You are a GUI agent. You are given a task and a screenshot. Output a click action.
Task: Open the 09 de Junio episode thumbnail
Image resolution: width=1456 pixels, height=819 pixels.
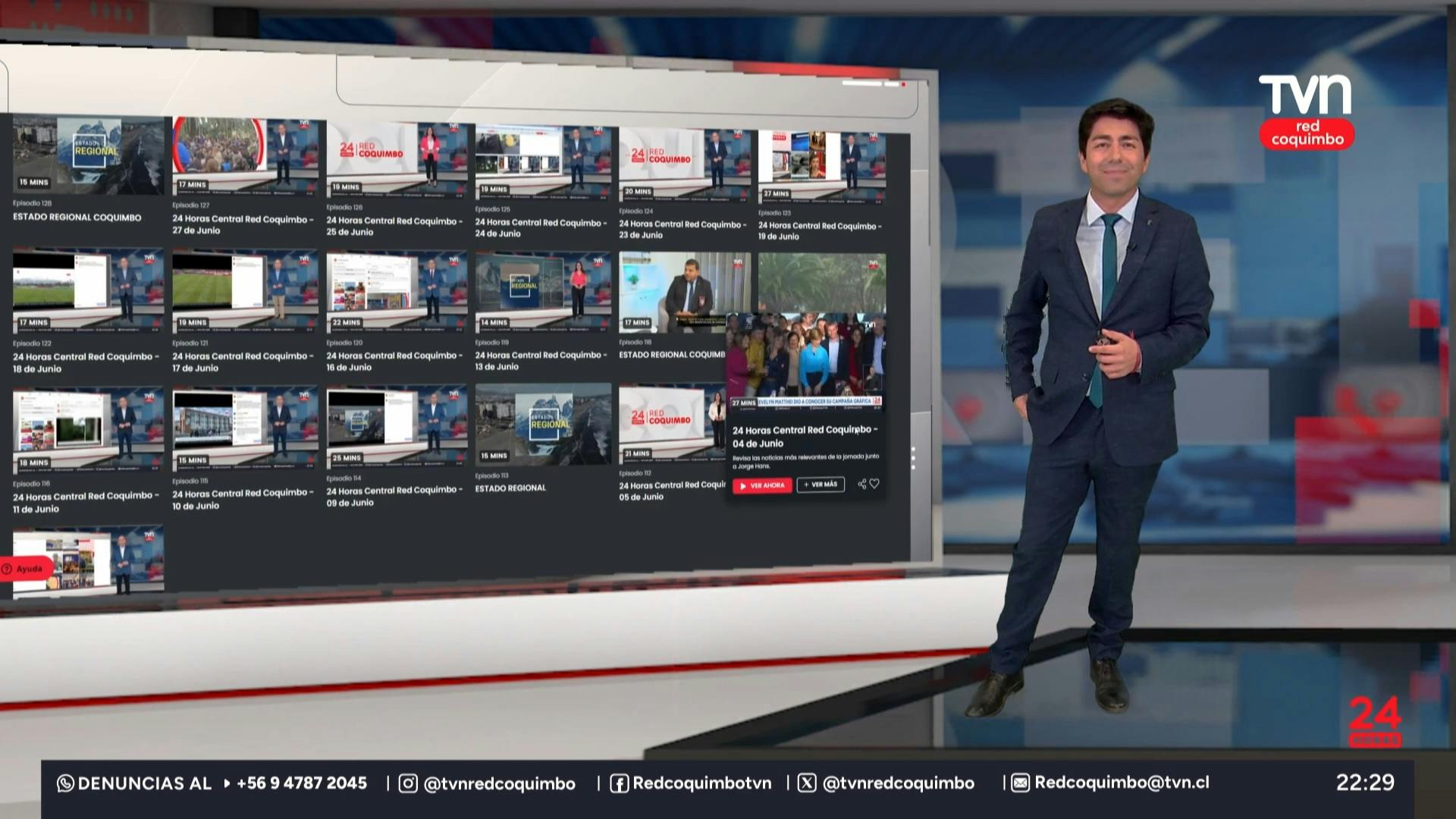click(397, 428)
